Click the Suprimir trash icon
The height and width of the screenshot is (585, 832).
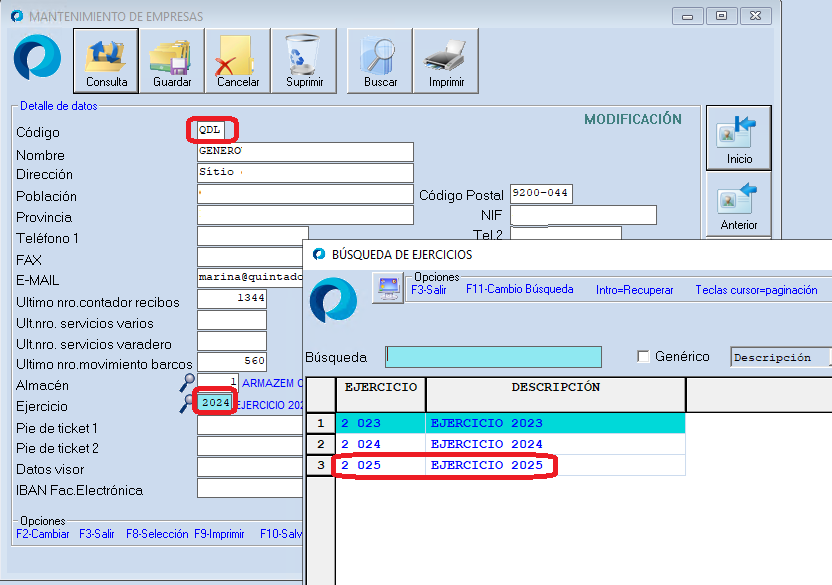click(x=304, y=60)
